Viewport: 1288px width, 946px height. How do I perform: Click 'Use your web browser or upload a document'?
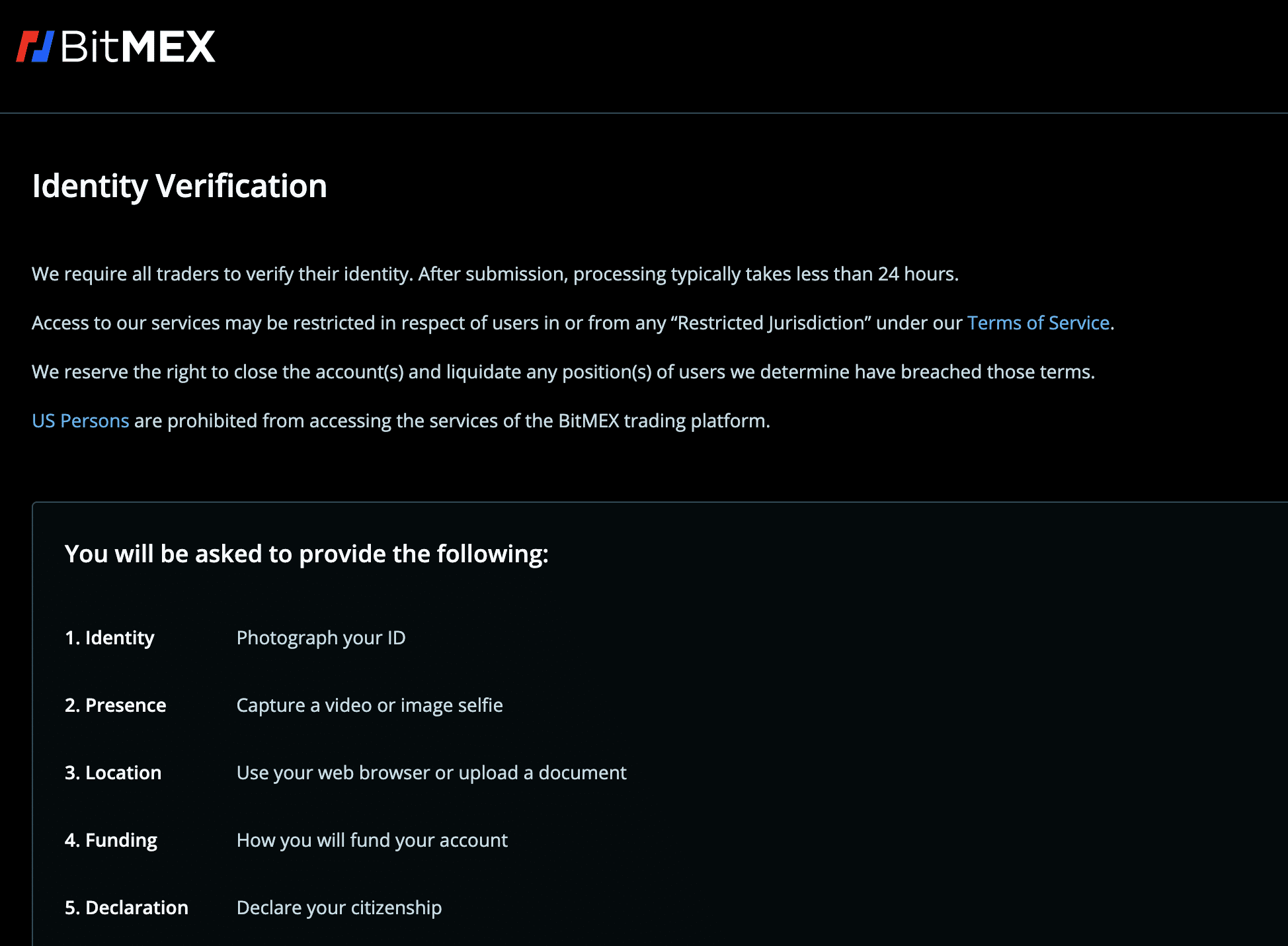coord(432,773)
